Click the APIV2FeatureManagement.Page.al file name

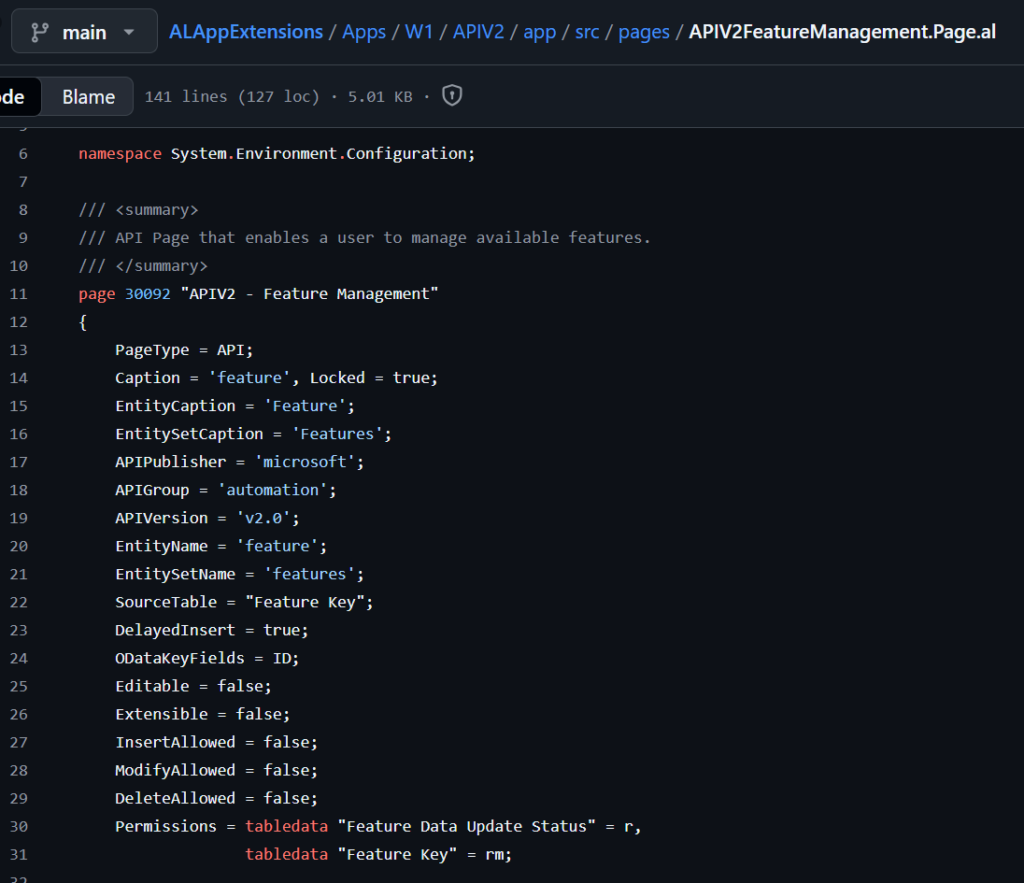(842, 32)
